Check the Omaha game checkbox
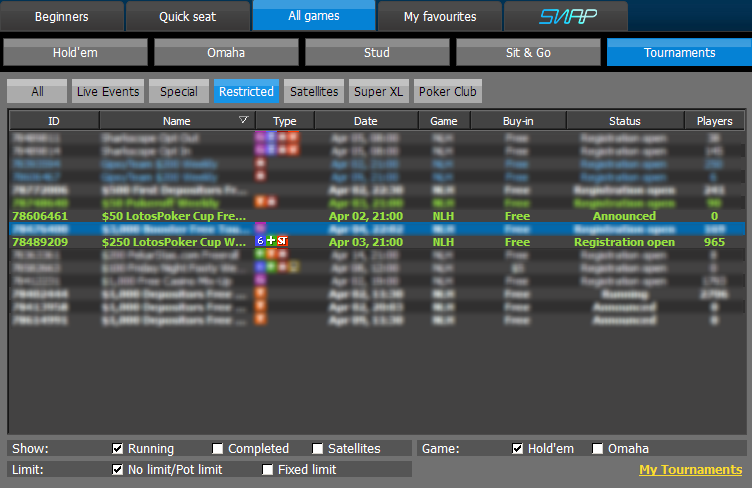Viewport: 752px width, 488px height. pyautogui.click(x=597, y=449)
